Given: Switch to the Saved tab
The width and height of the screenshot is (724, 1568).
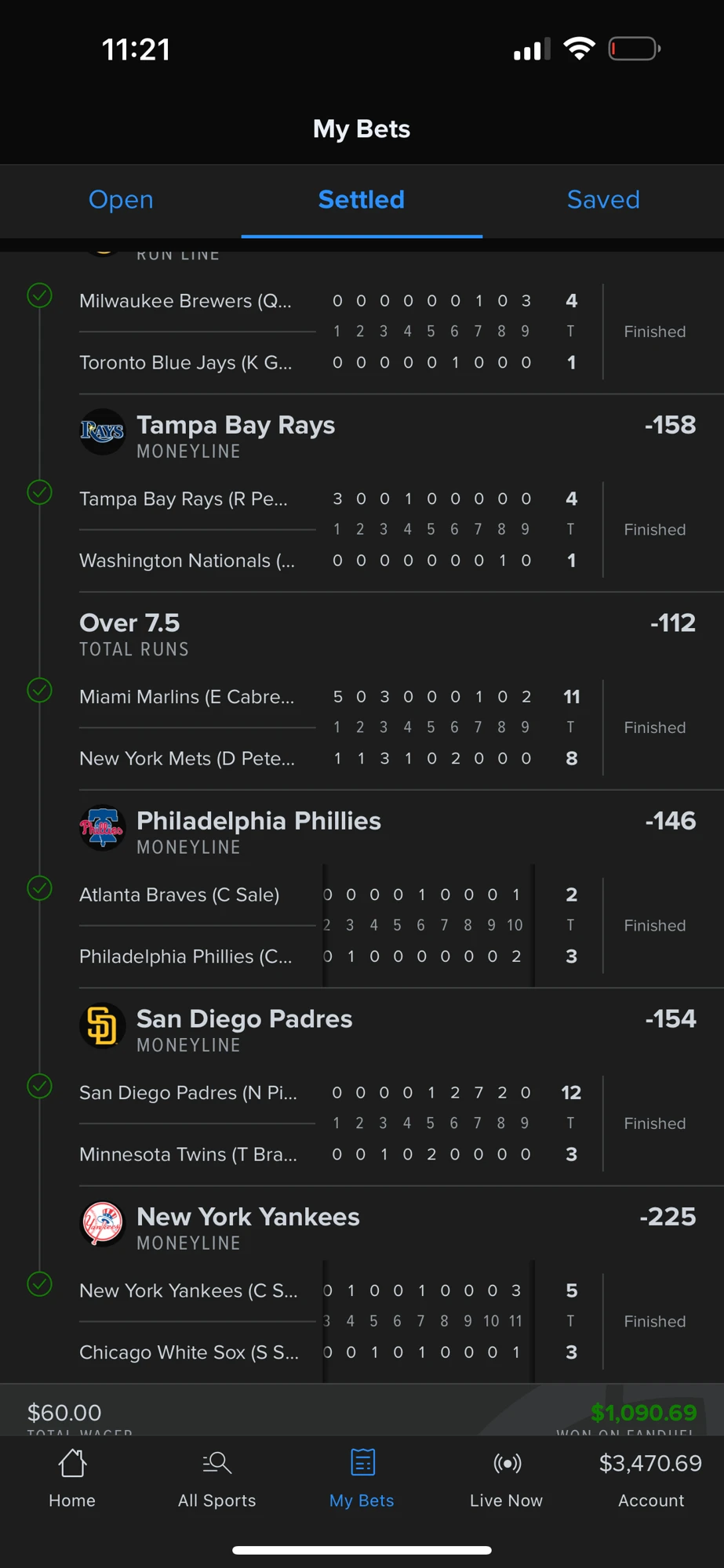Looking at the screenshot, I should (x=603, y=199).
